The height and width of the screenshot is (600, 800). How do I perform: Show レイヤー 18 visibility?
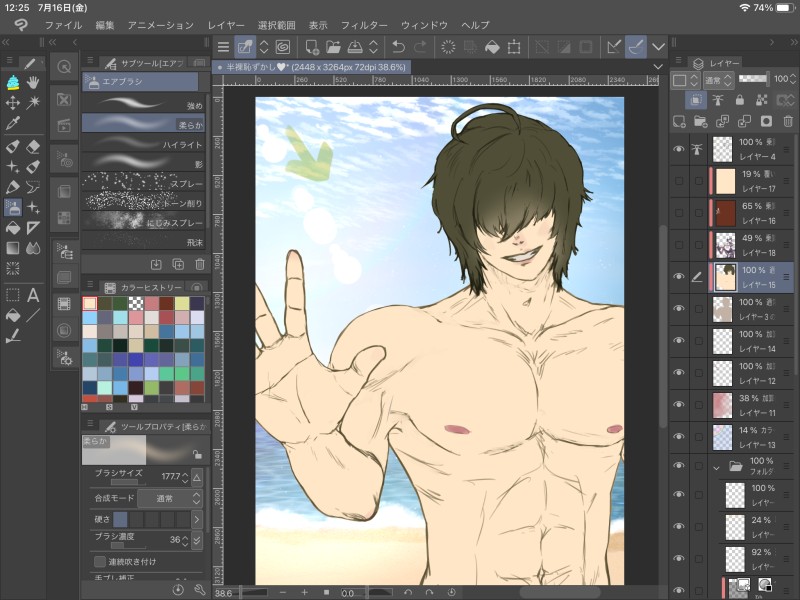click(x=679, y=245)
